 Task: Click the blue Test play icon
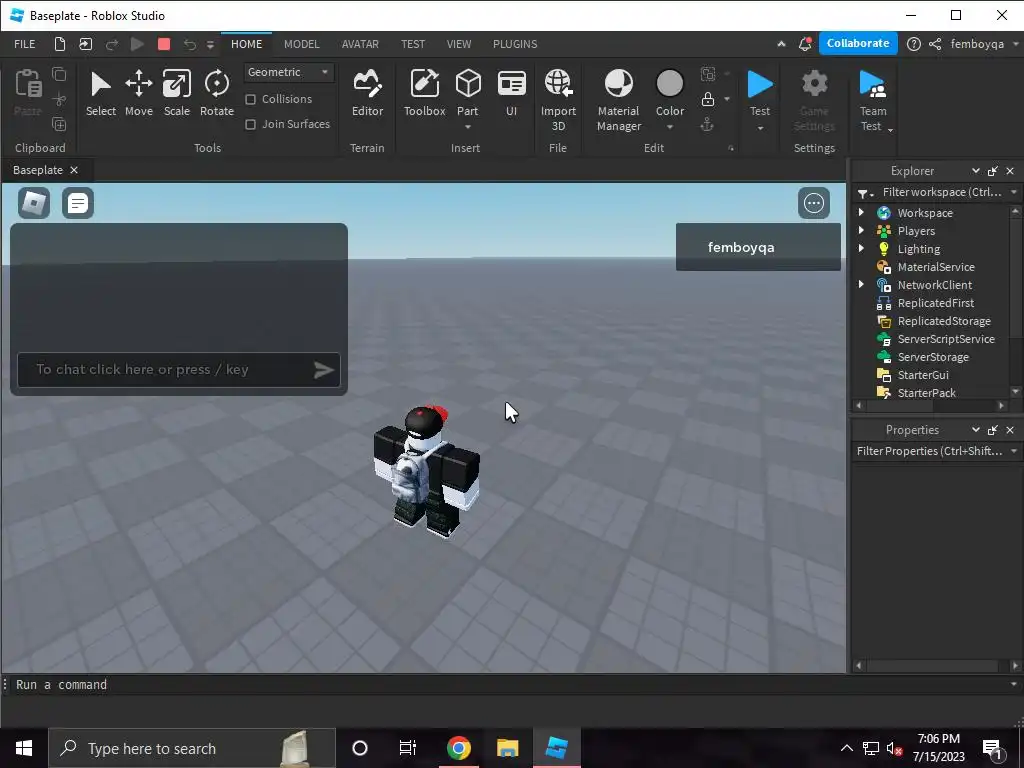tap(760, 84)
